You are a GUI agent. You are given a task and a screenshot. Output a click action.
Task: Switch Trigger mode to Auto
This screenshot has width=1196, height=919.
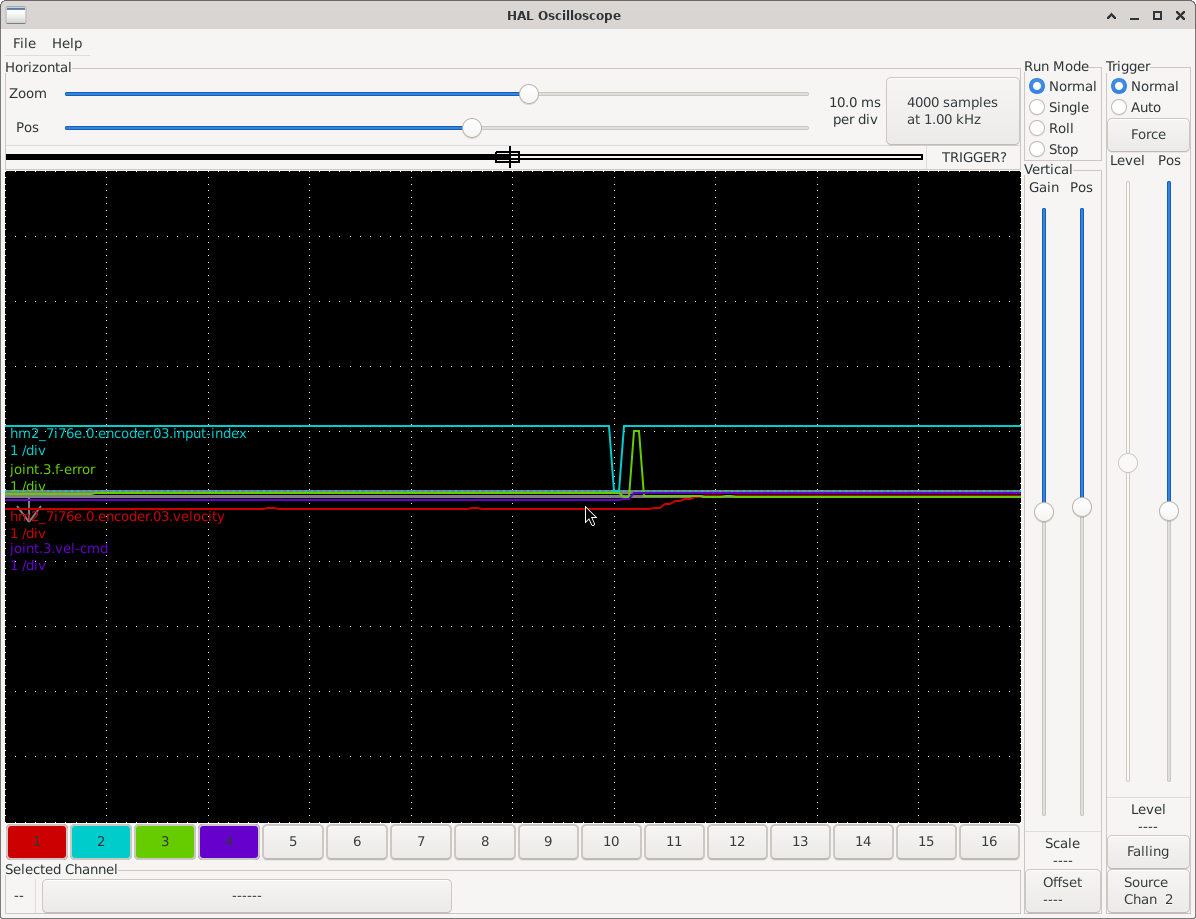click(x=1119, y=107)
